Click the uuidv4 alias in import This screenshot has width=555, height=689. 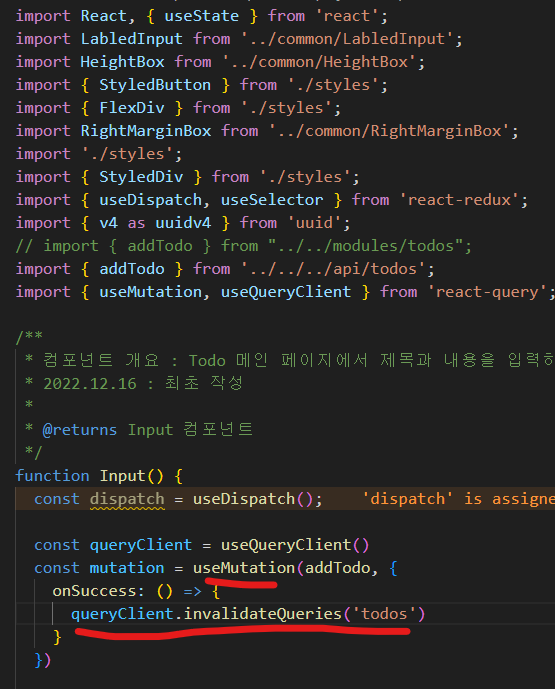click(x=183, y=223)
